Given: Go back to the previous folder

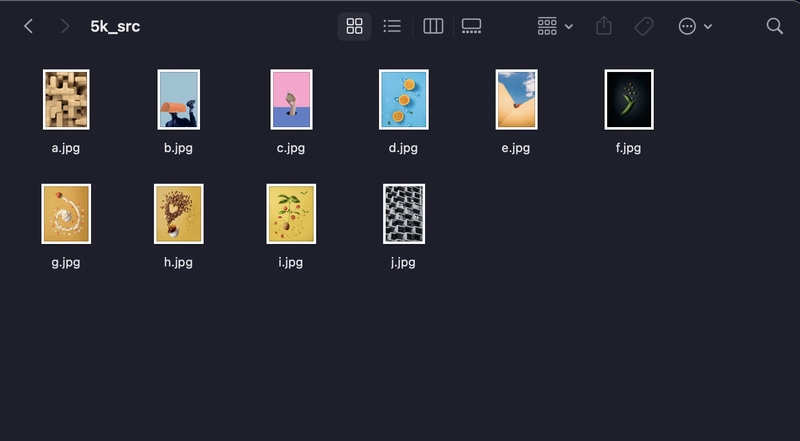Looking at the screenshot, I should [x=29, y=26].
